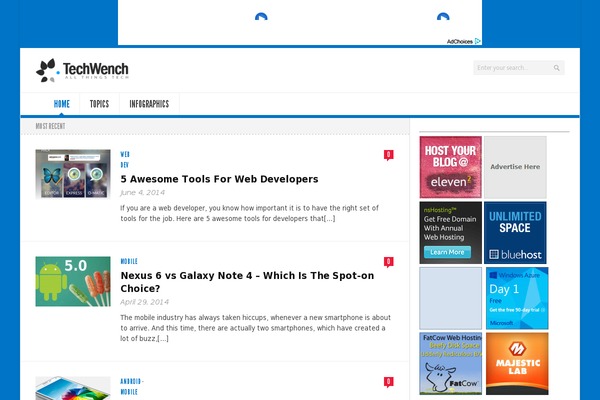This screenshot has height=400, width=600.
Task: Select the Dev category tag
Action: point(124,165)
